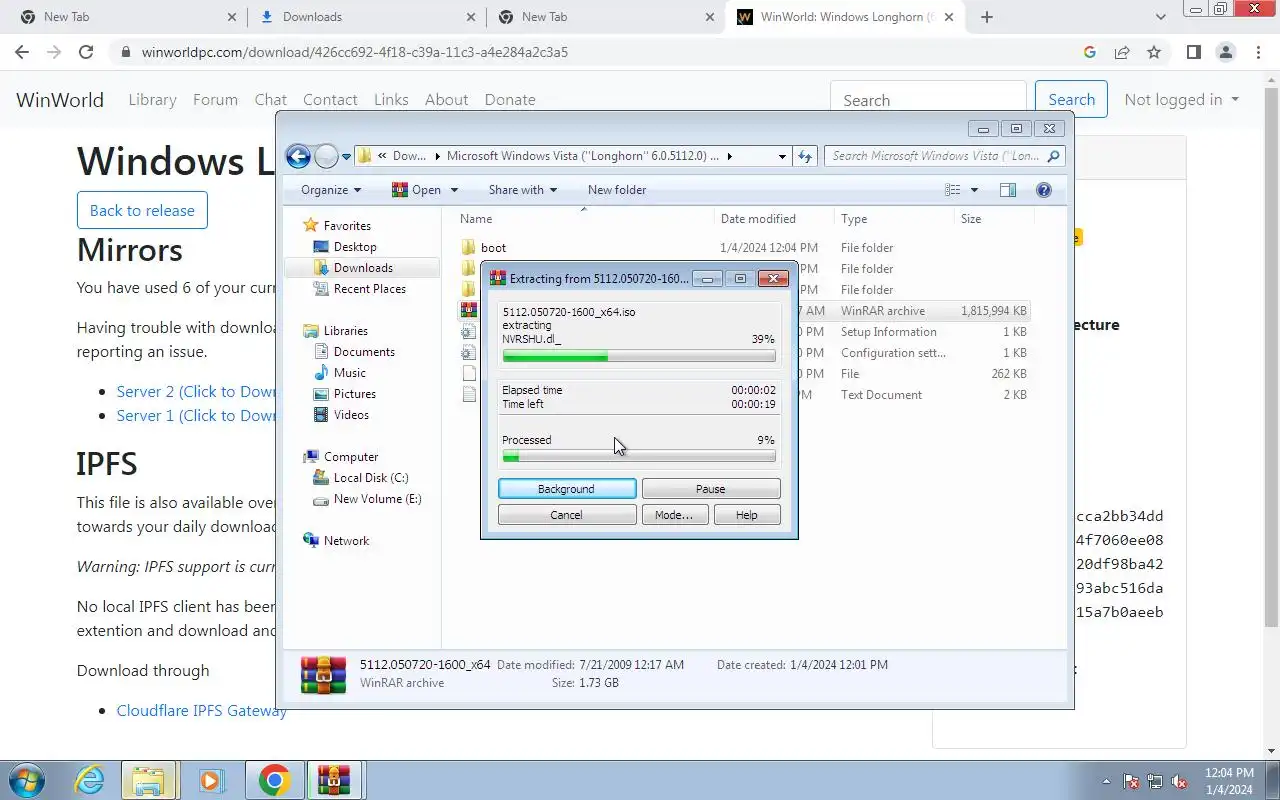
Task: Click Windows Media Player taskbar icon
Action: pyautogui.click(x=210, y=780)
